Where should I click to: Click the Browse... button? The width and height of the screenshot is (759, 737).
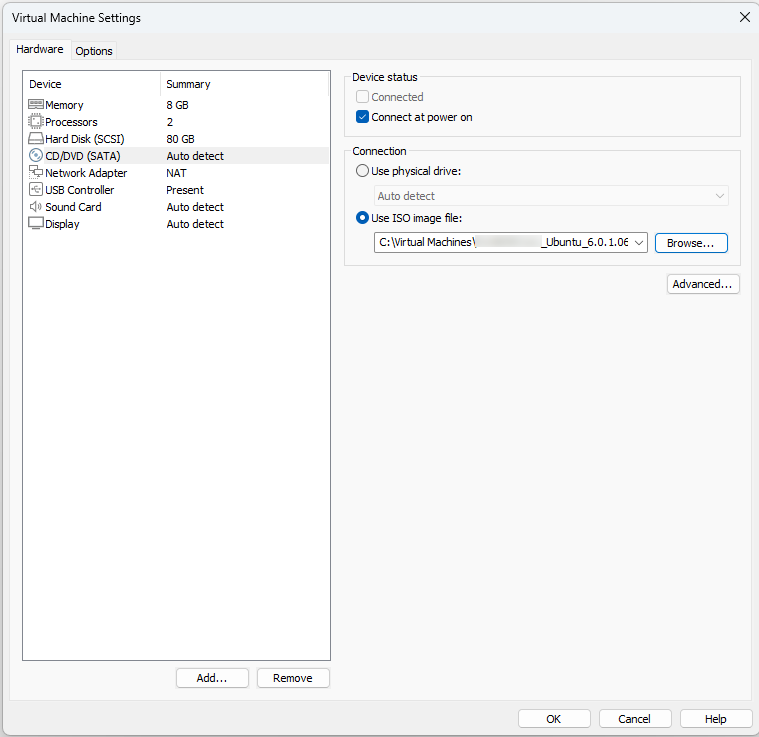pos(690,243)
